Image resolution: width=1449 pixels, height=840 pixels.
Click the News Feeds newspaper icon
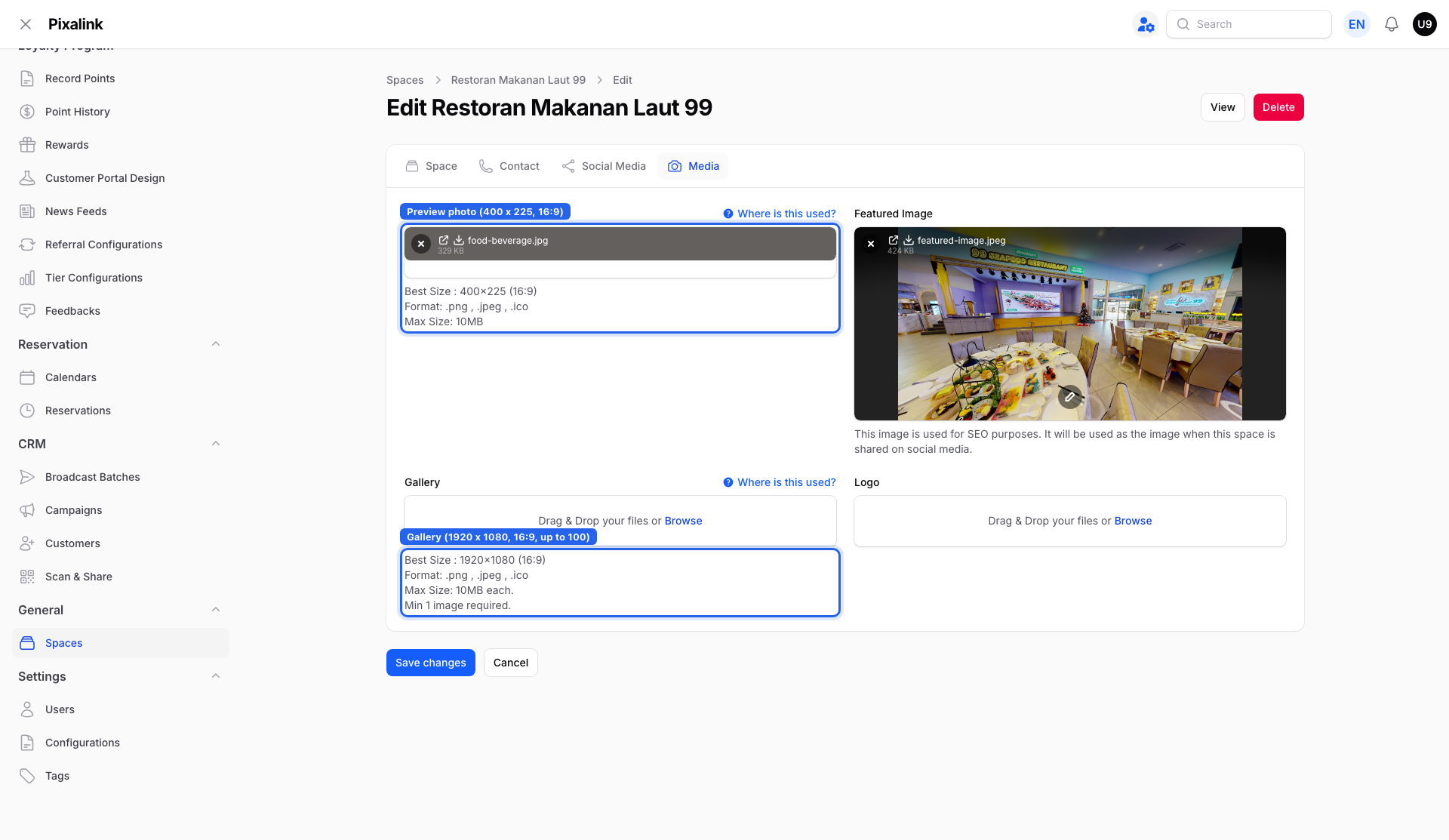tap(27, 211)
